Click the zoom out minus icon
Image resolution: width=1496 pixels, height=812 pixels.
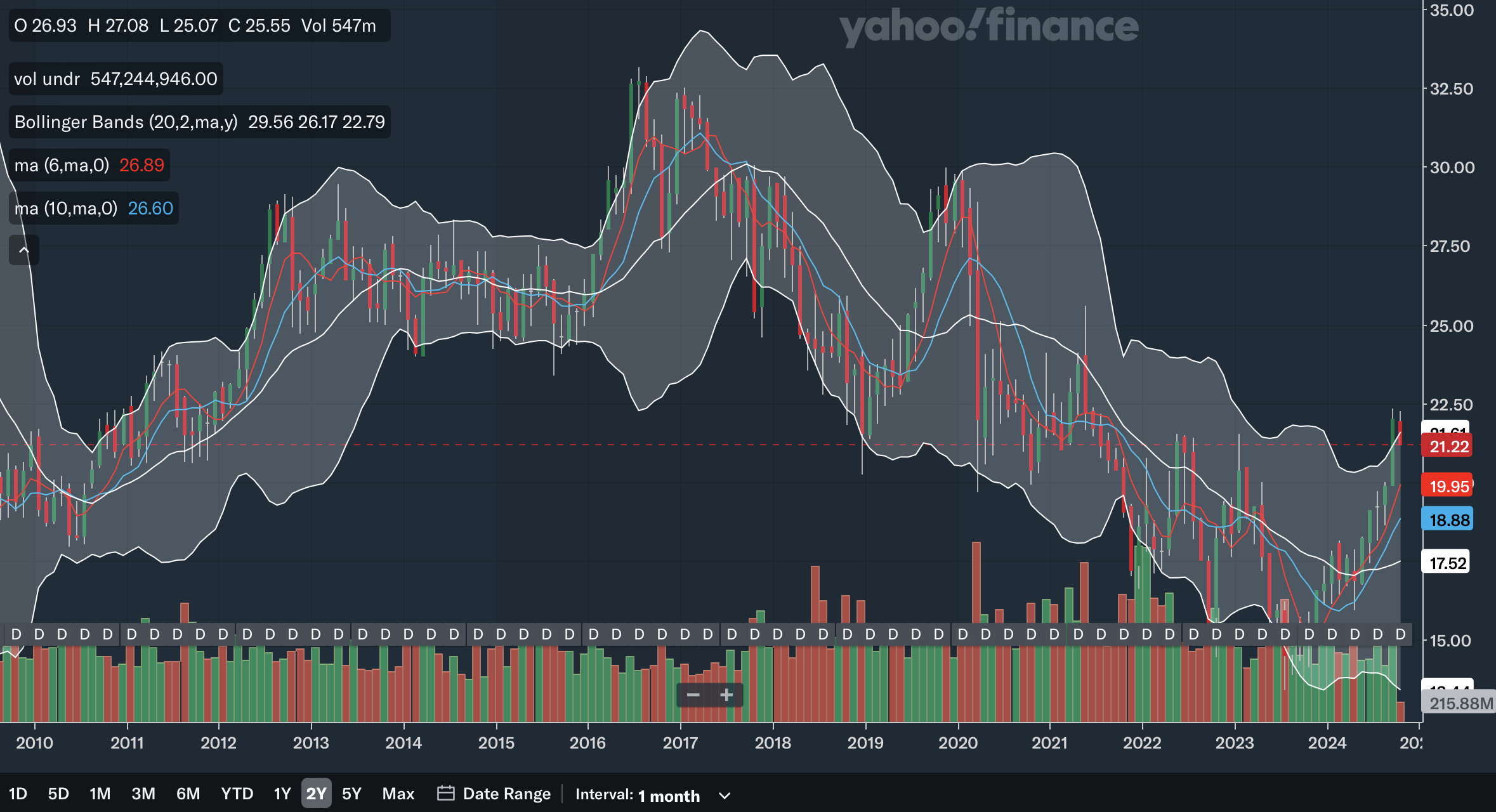pyautogui.click(x=693, y=695)
